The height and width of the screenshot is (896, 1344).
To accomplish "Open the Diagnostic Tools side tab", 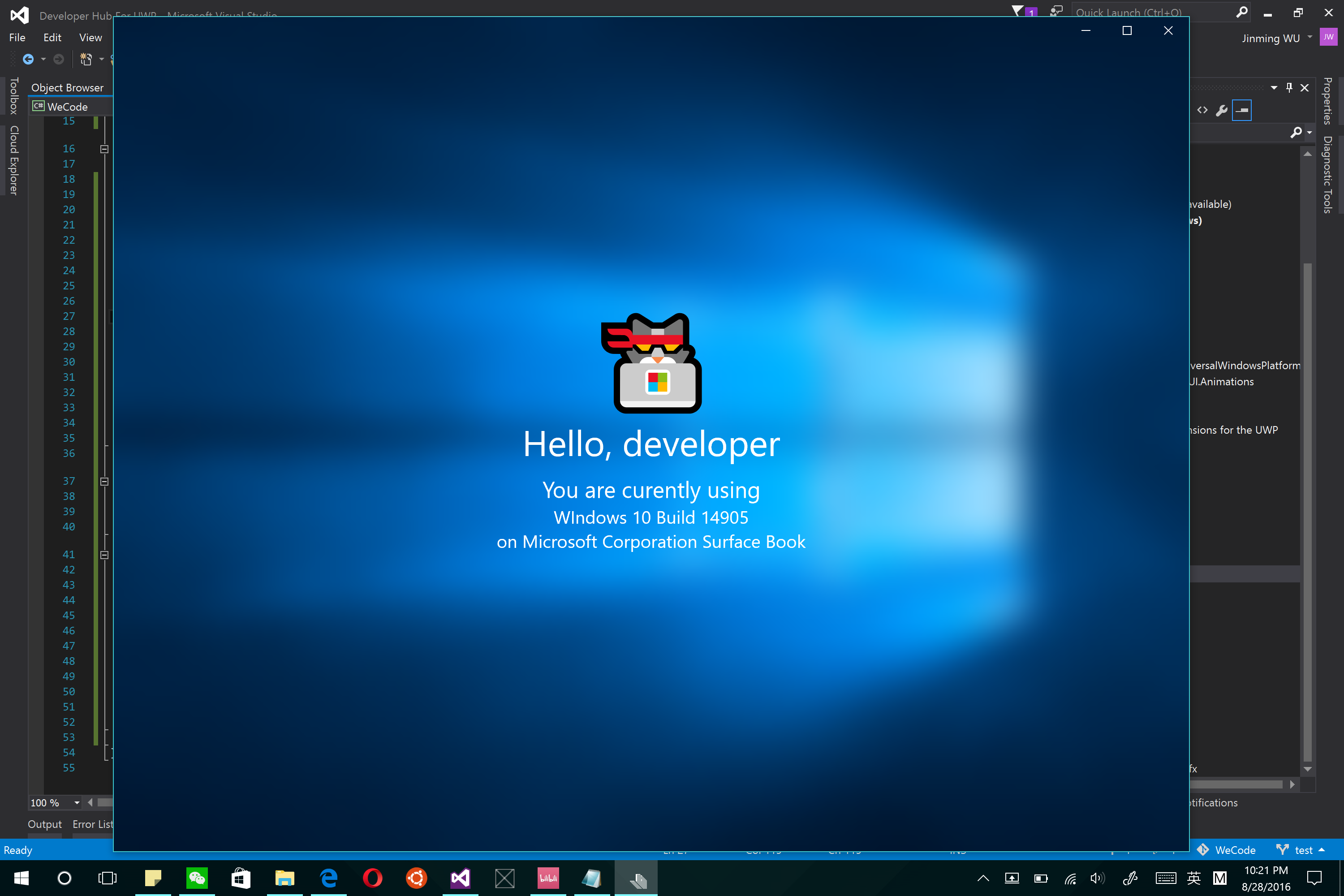I will pos(1327,175).
